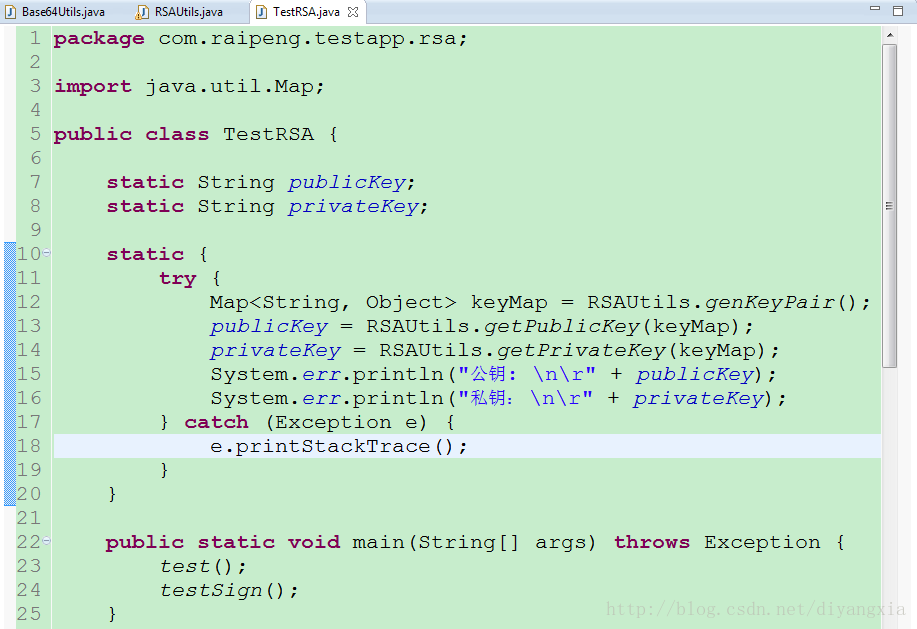The height and width of the screenshot is (629, 917).
Task: Click the class name TestRSA on line 5
Action: click(268, 134)
